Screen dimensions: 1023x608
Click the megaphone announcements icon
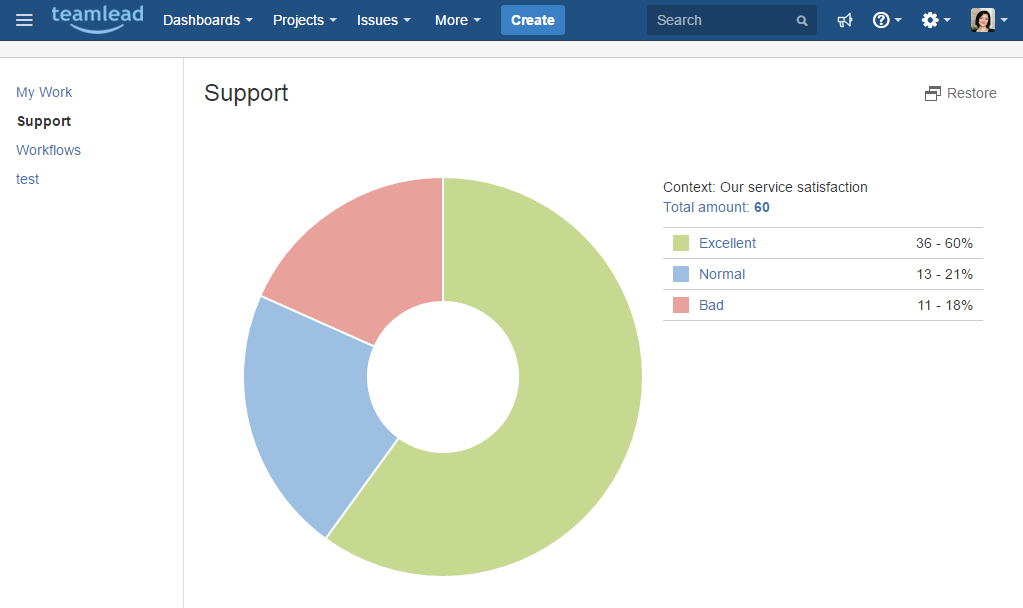pyautogui.click(x=845, y=20)
